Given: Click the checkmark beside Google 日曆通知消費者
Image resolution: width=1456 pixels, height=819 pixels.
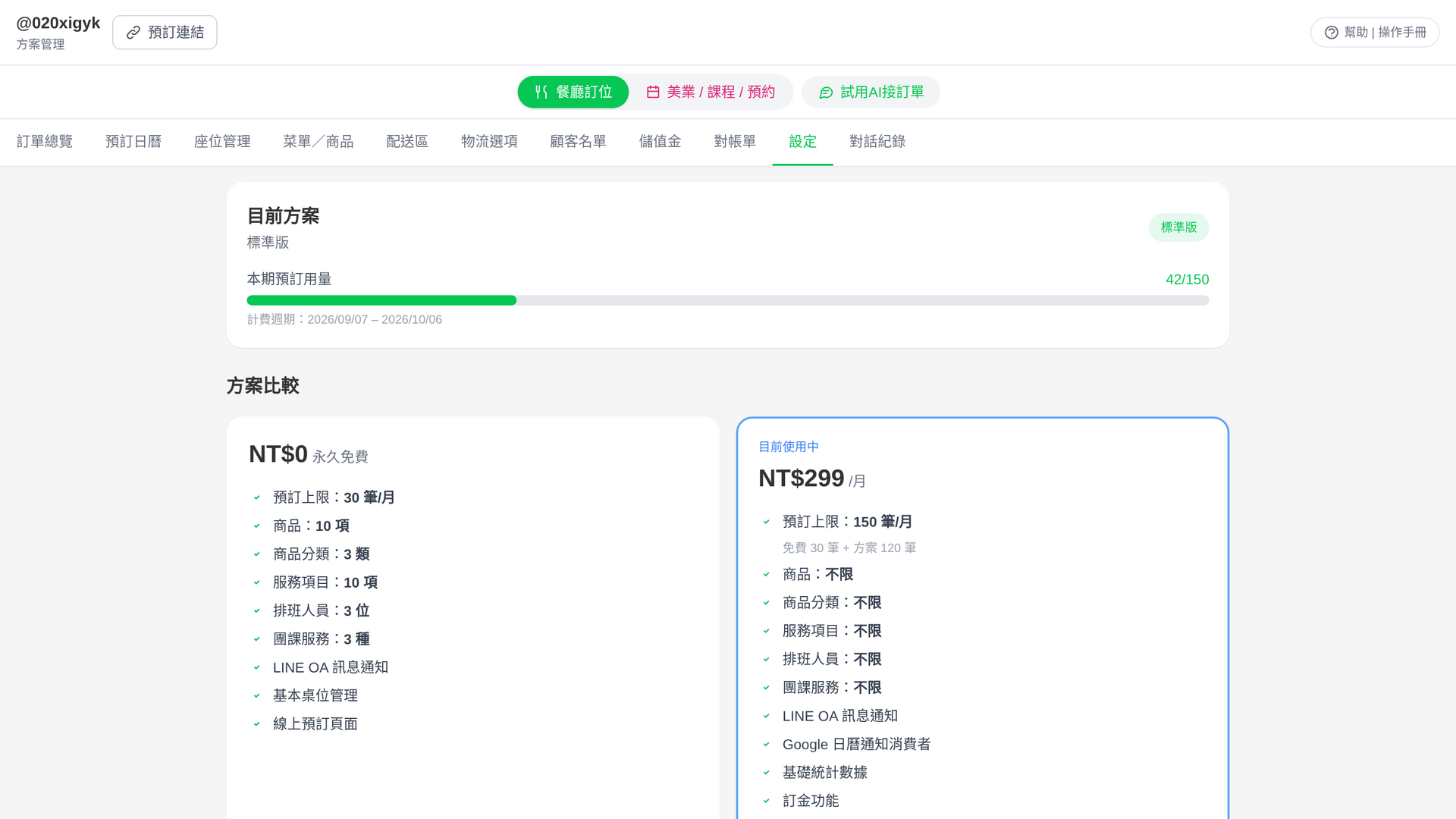Looking at the screenshot, I should click(766, 744).
